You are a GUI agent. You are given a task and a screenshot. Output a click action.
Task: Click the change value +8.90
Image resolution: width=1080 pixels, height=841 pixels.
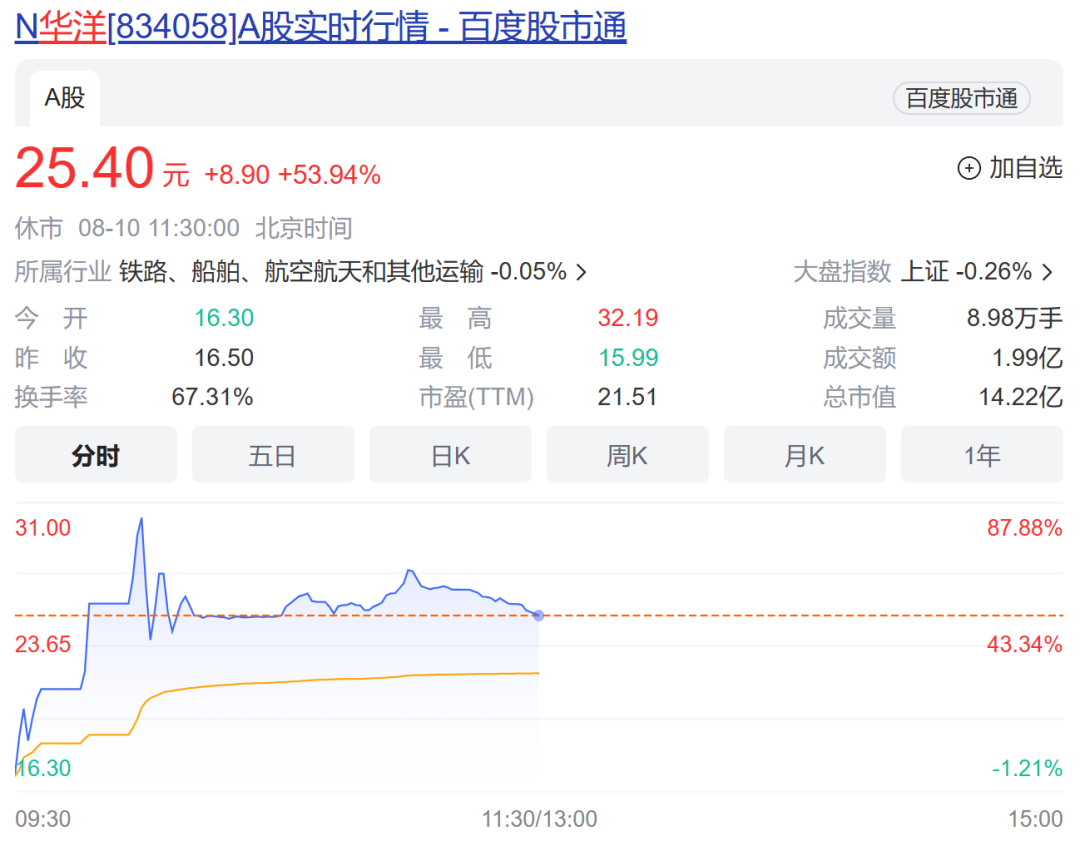[237, 175]
